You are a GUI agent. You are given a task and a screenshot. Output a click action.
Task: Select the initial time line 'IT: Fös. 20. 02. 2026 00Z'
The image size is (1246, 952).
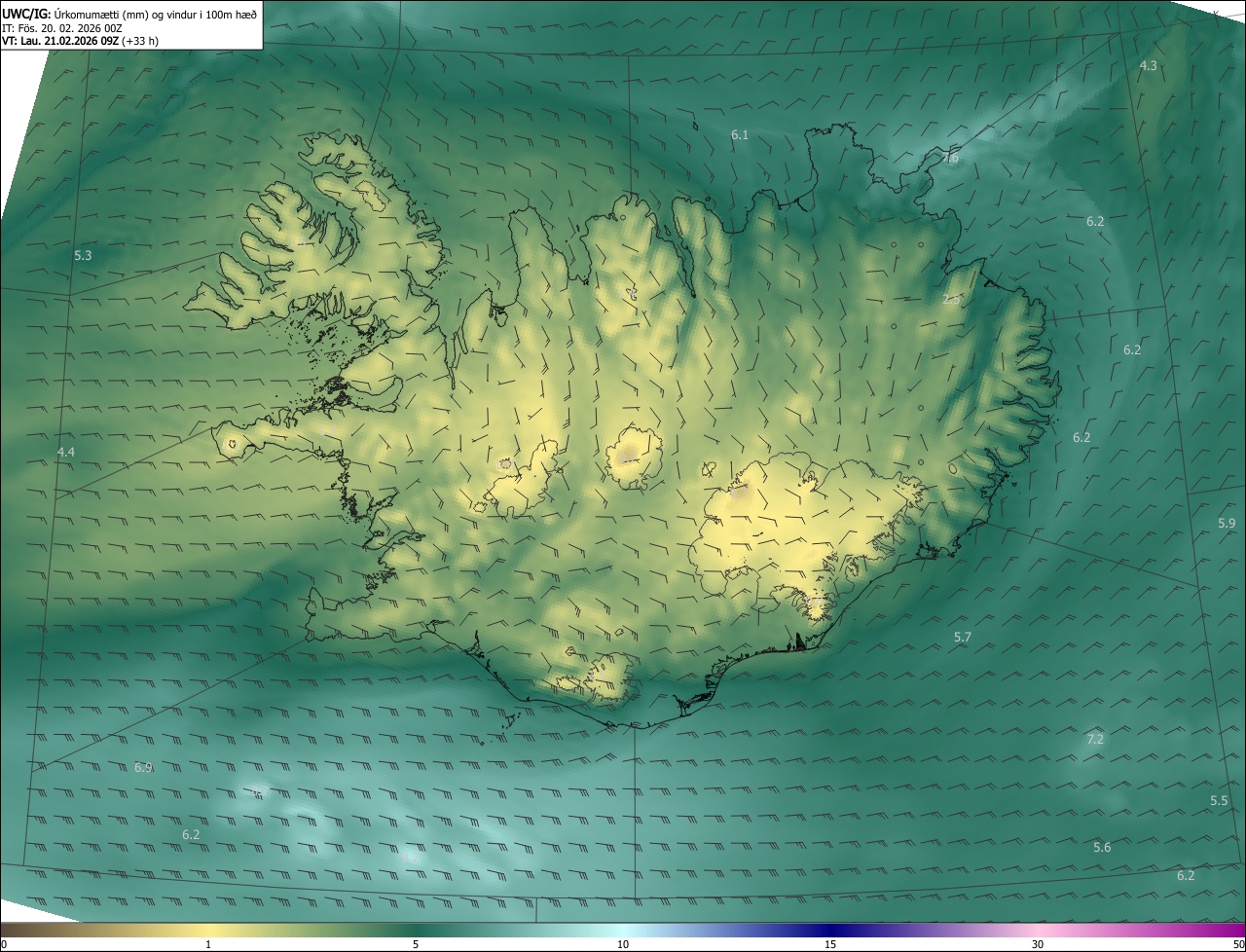61,27
